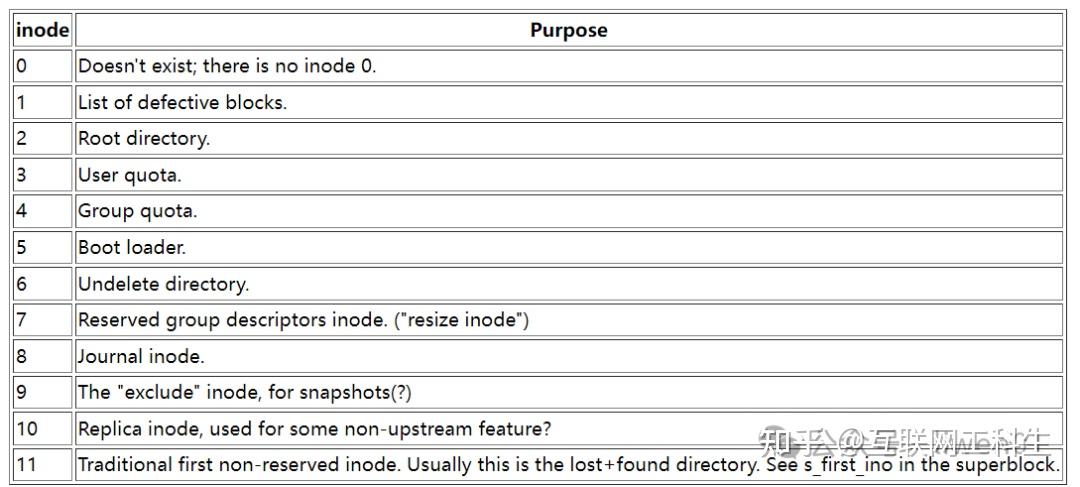Click the 'List of defective blocks' cell
The image size is (1080, 487).
[x=568, y=103]
